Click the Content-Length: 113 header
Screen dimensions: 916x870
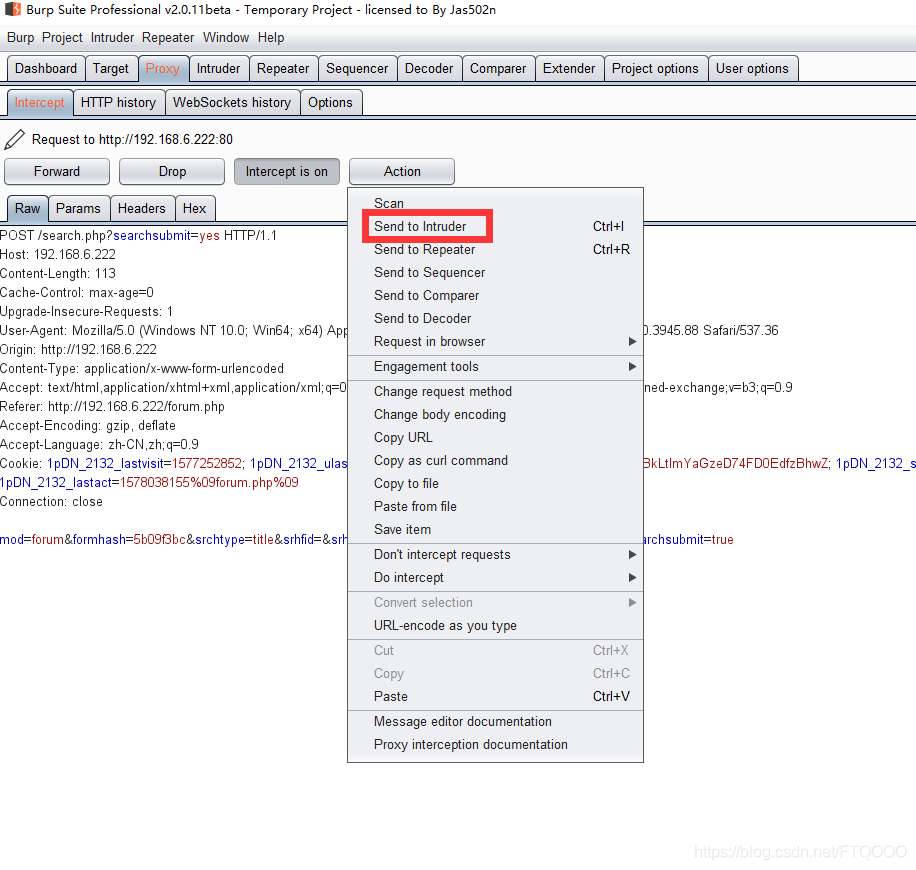(x=58, y=274)
